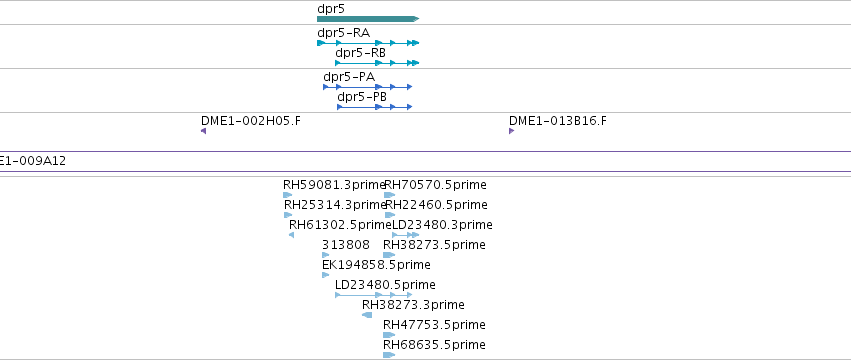
Task: Select the dpr5-PB protein feature
Action: (x=374, y=107)
